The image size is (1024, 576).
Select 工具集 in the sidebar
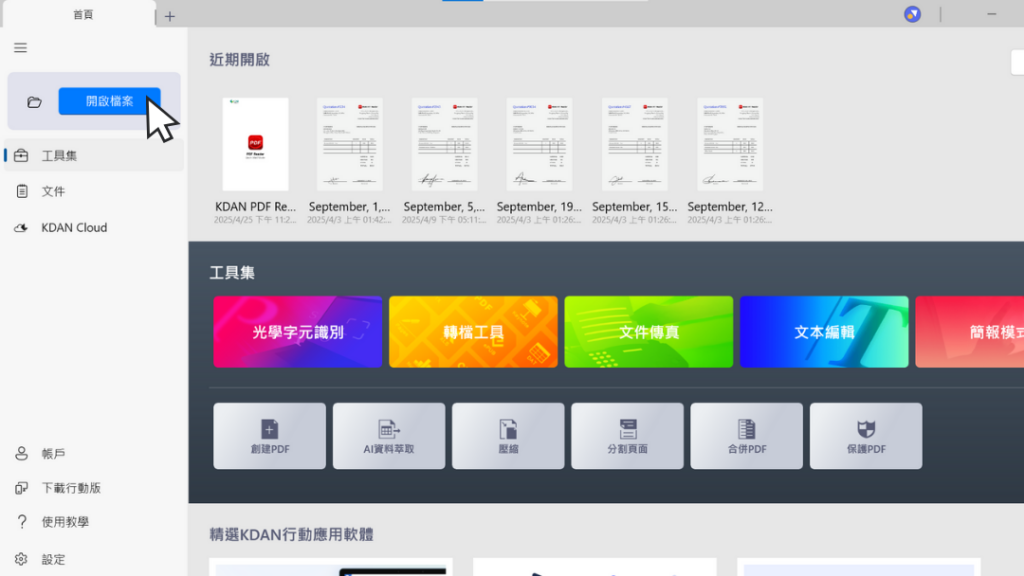pyautogui.click(x=94, y=155)
